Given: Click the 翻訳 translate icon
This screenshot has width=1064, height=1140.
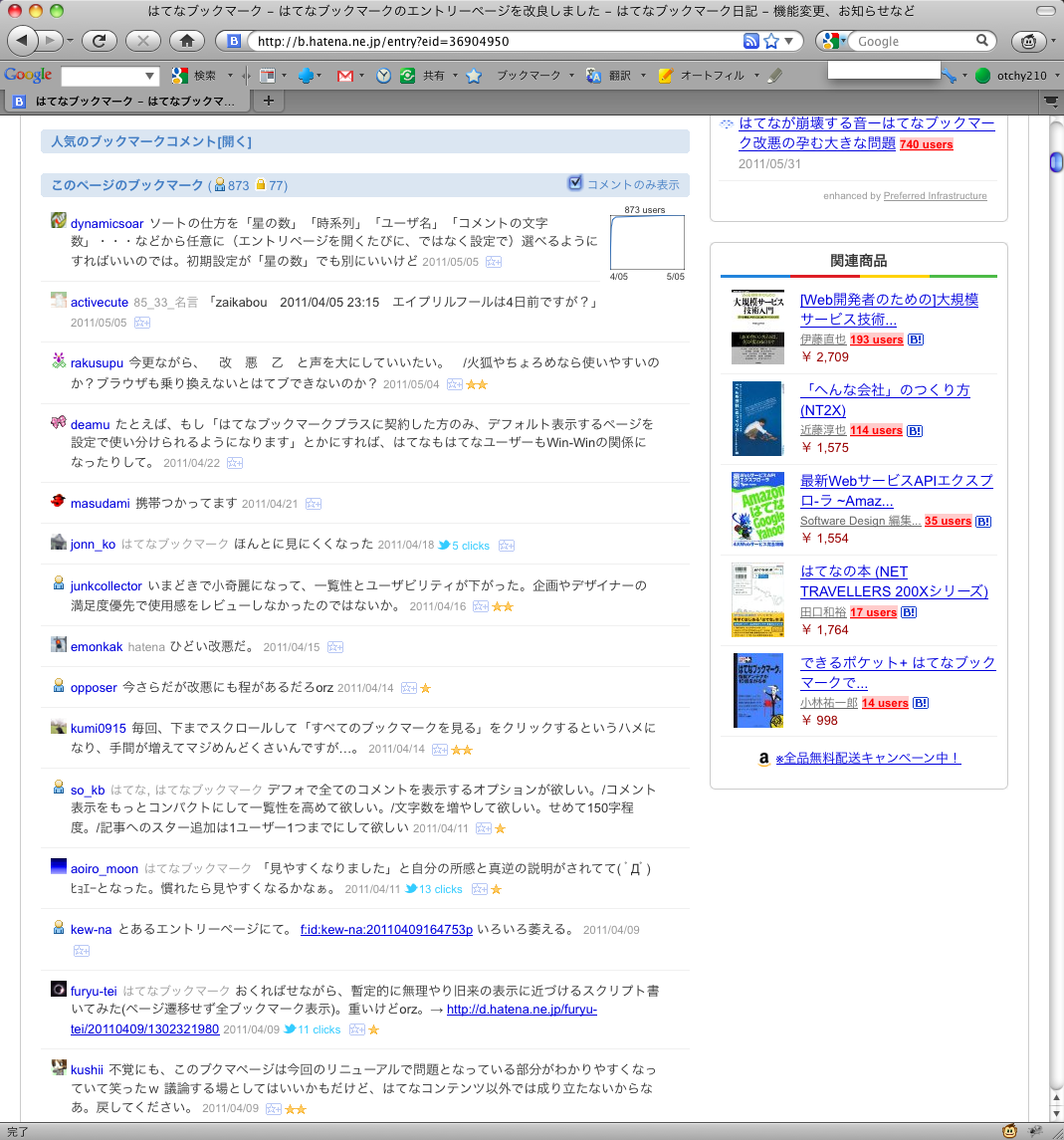Looking at the screenshot, I should point(594,76).
